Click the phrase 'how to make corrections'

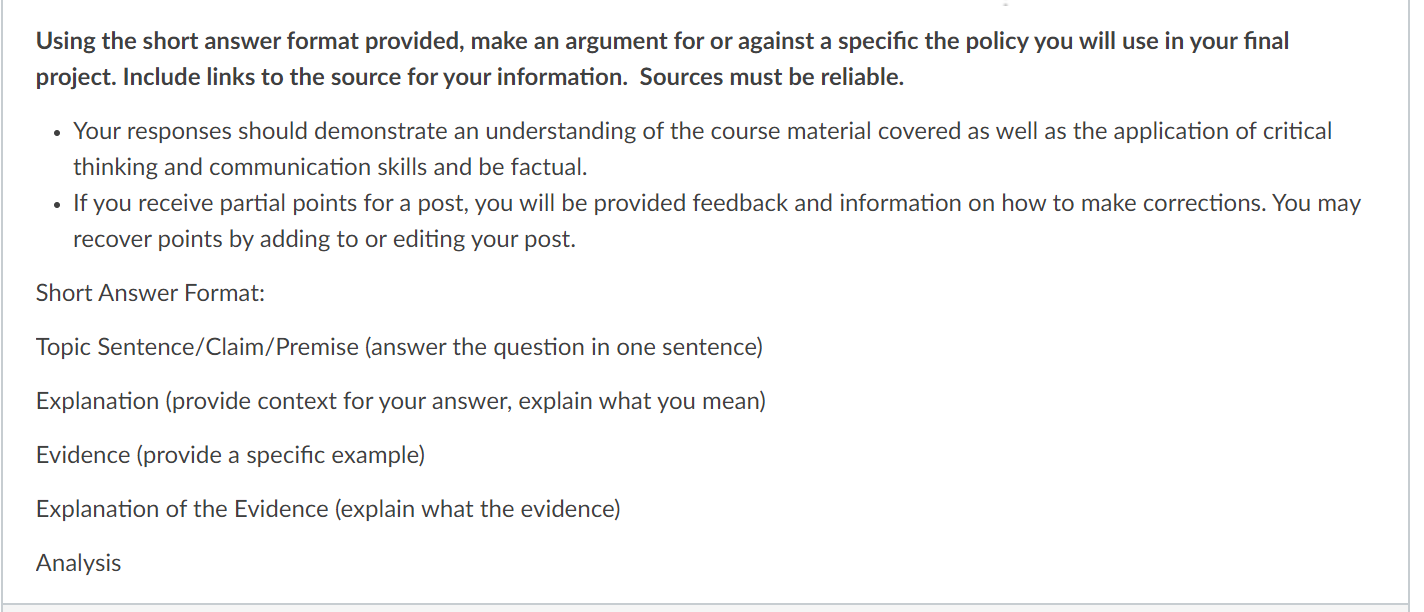tap(1025, 204)
